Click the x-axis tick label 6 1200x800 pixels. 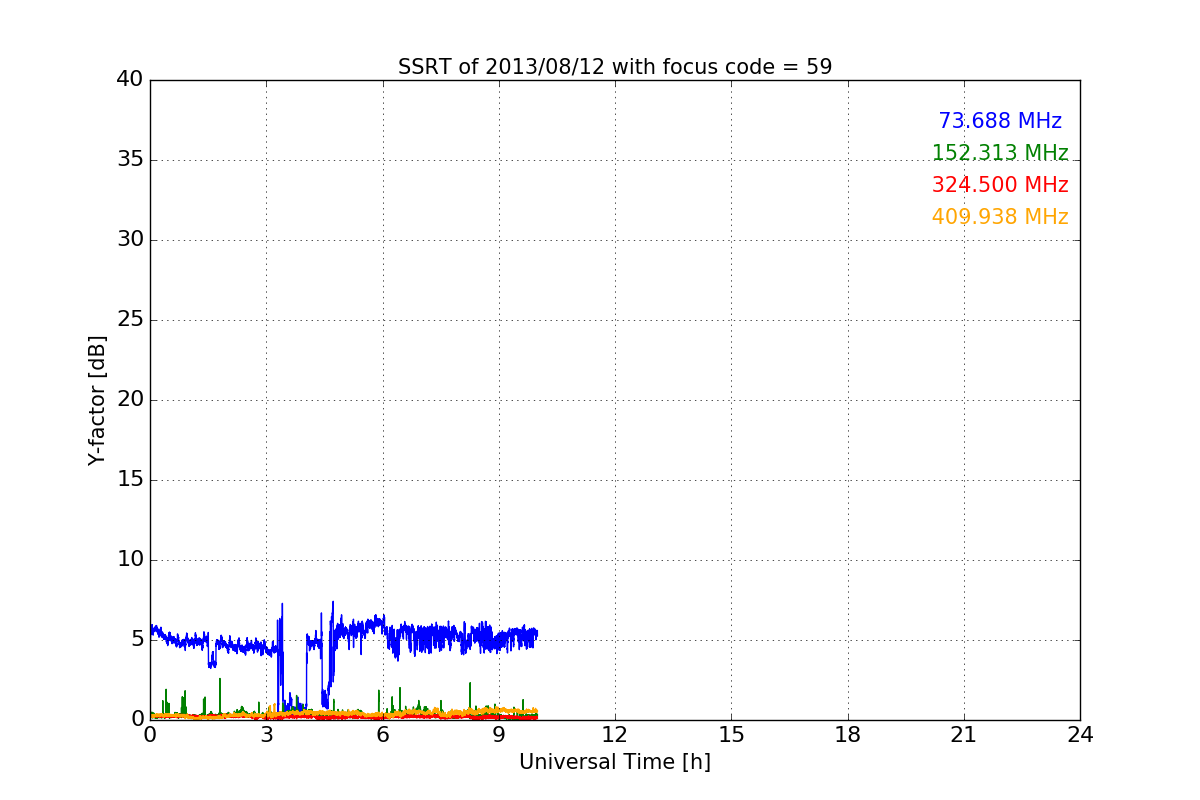coord(383,735)
